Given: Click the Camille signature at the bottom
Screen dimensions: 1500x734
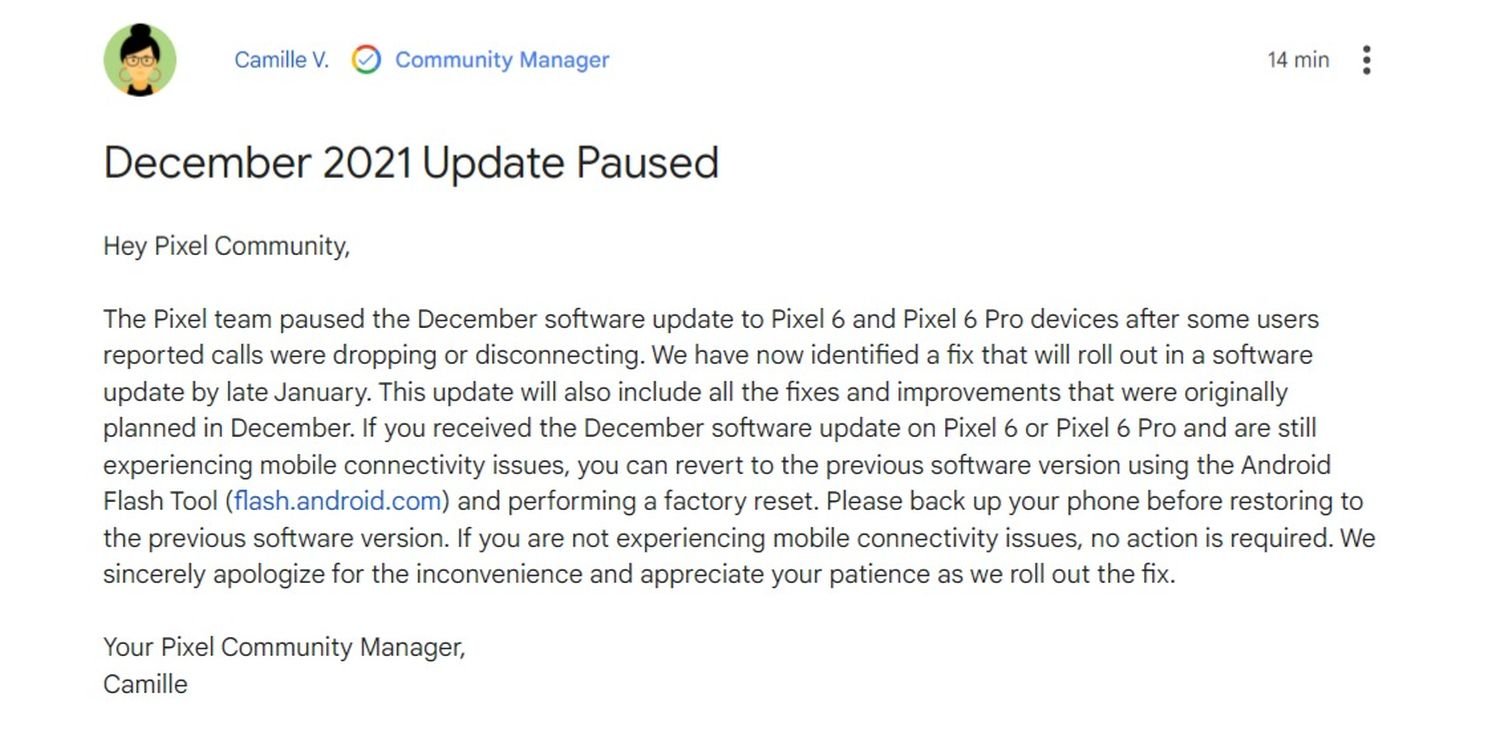Looking at the screenshot, I should (x=145, y=684).
